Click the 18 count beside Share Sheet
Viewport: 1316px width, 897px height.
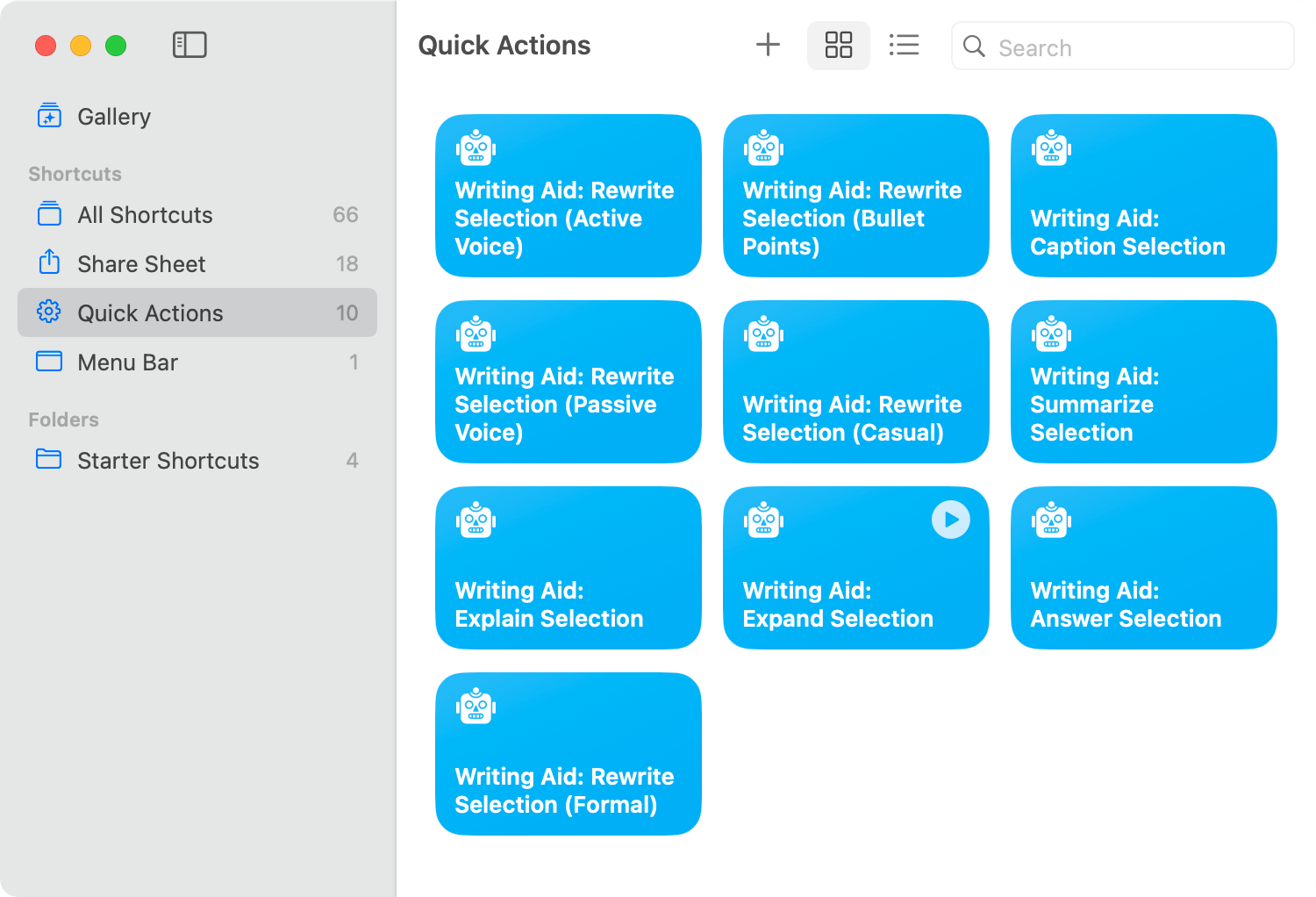point(347,264)
